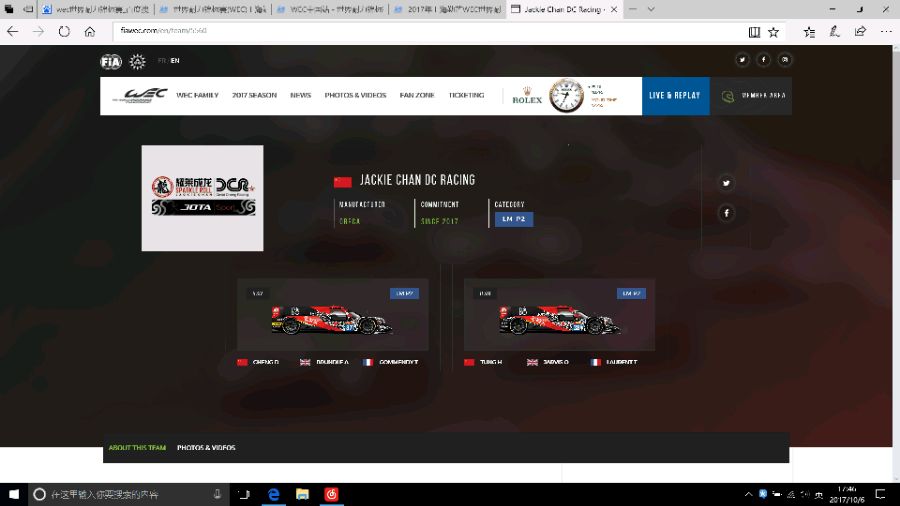This screenshot has height=506, width=900.
Task: Click ORECA manufacturer text
Action: tap(350, 221)
